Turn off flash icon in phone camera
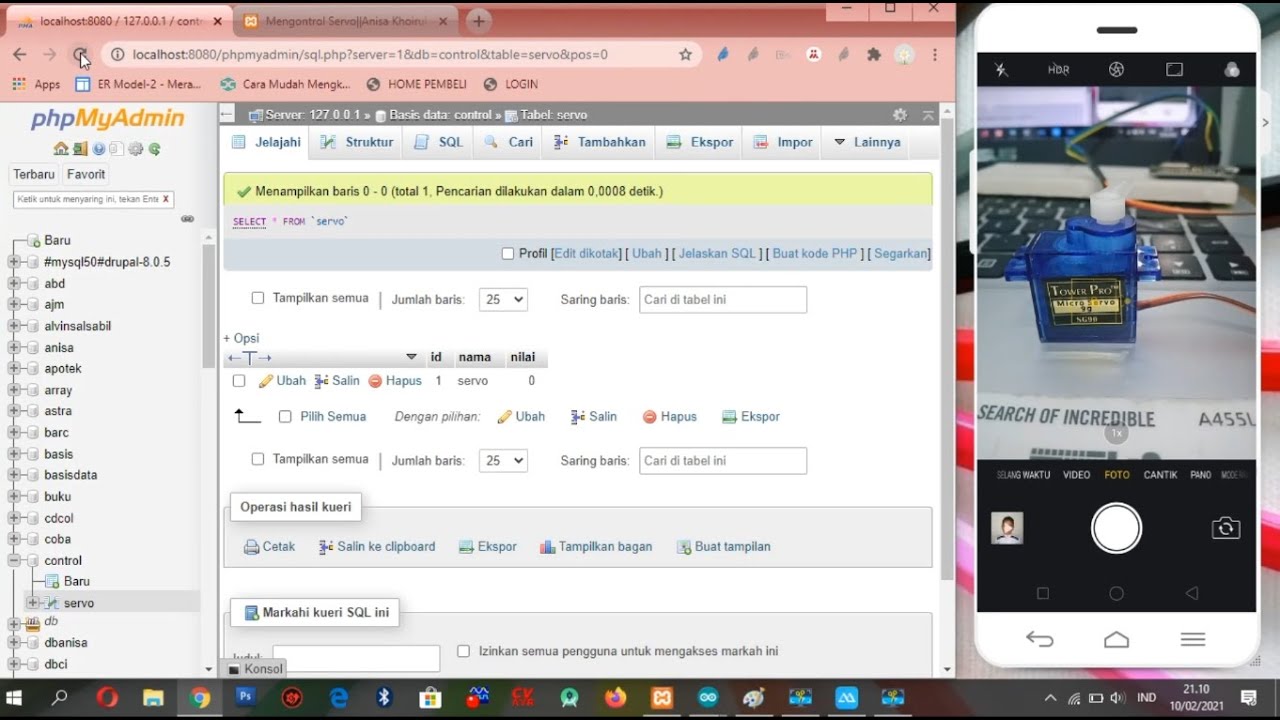The width and height of the screenshot is (1280, 720). click(1001, 70)
